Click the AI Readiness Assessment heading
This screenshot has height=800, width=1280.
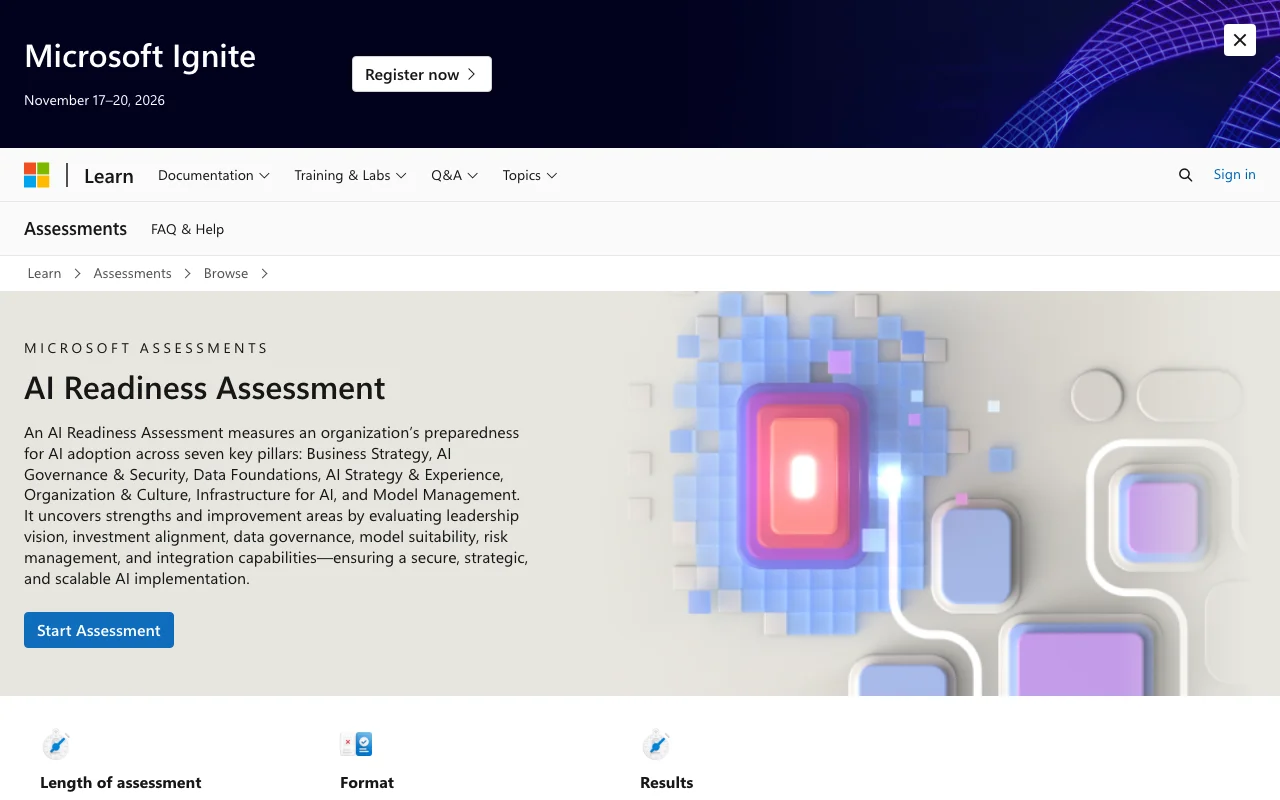click(x=205, y=388)
